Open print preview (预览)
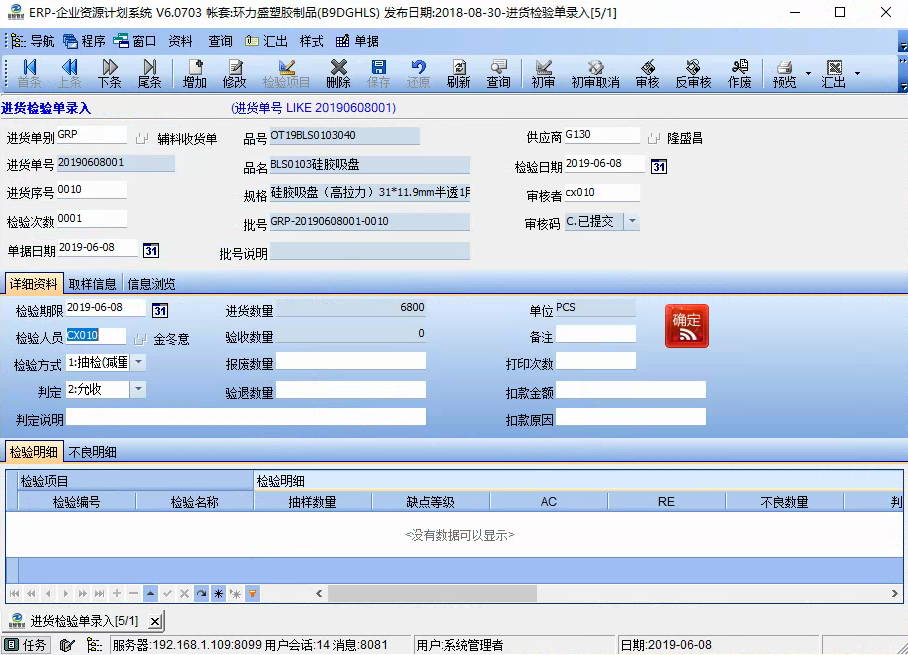Viewport: 908px width, 655px height. 785,74
